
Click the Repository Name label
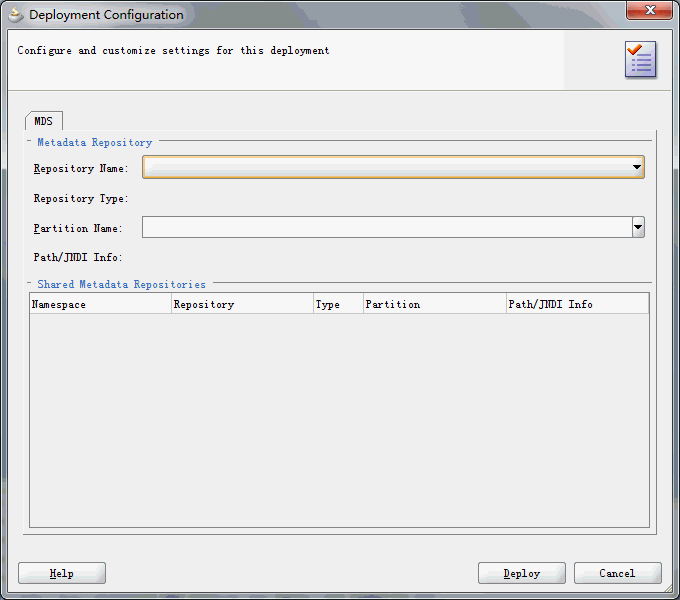81,169
